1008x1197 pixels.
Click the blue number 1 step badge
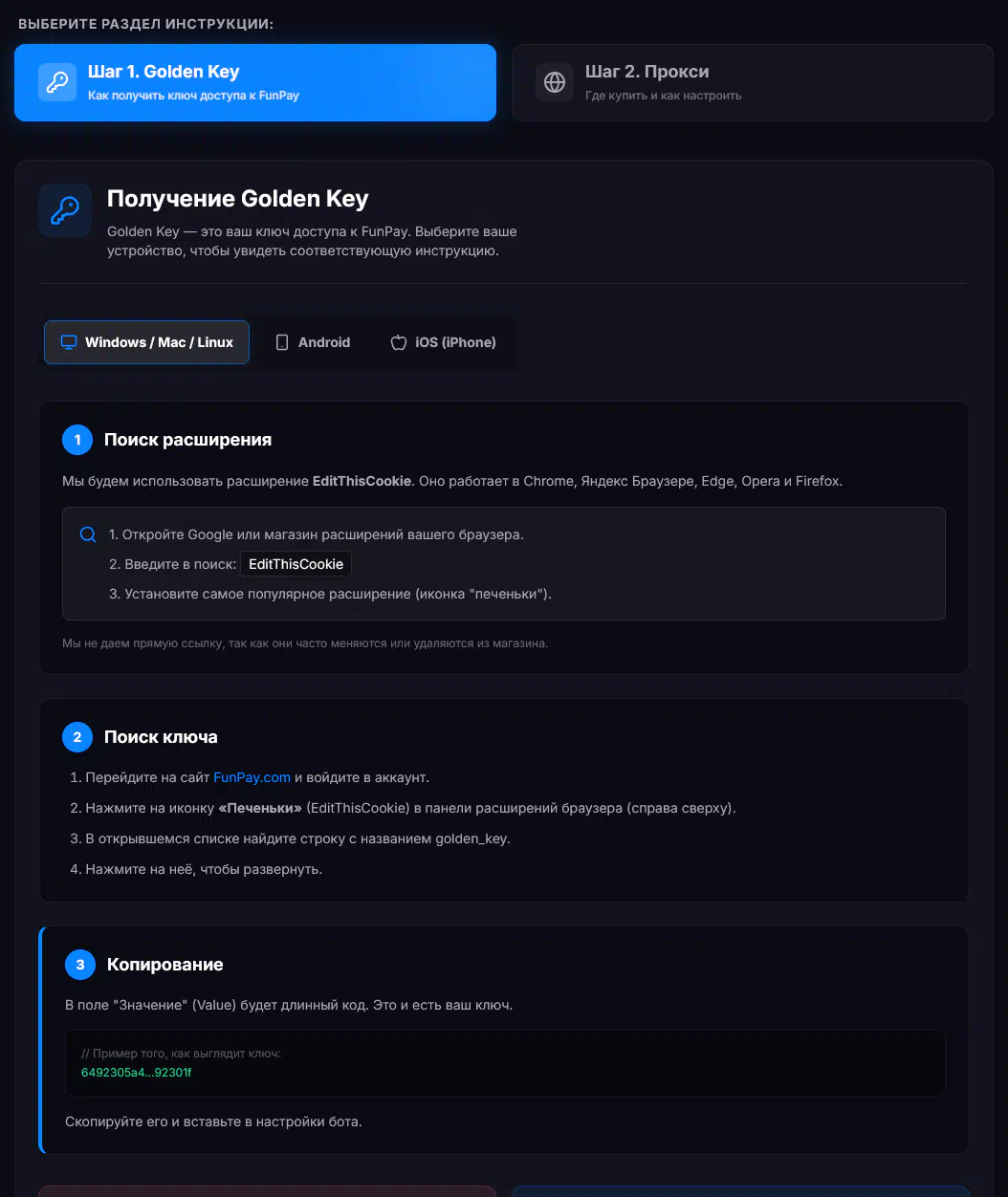[77, 440]
